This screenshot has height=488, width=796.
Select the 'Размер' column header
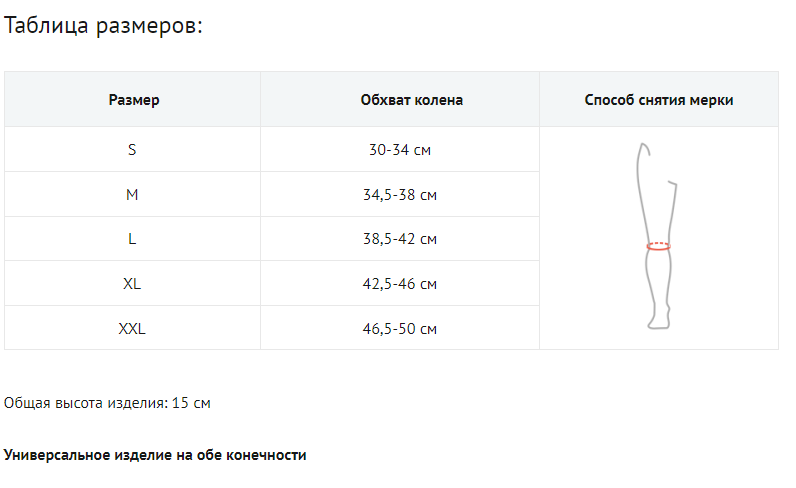point(133,100)
